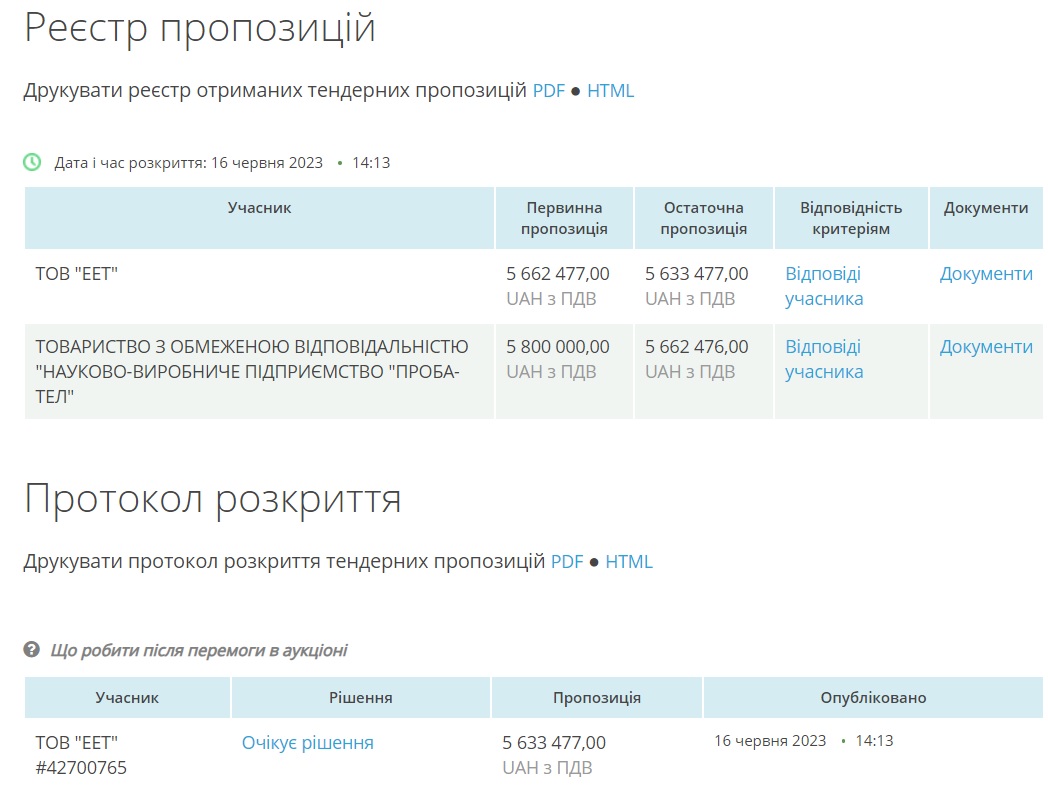Viewport: 1048px width, 807px height.
Task: Click the Опубліковано column header
Action: point(873,698)
